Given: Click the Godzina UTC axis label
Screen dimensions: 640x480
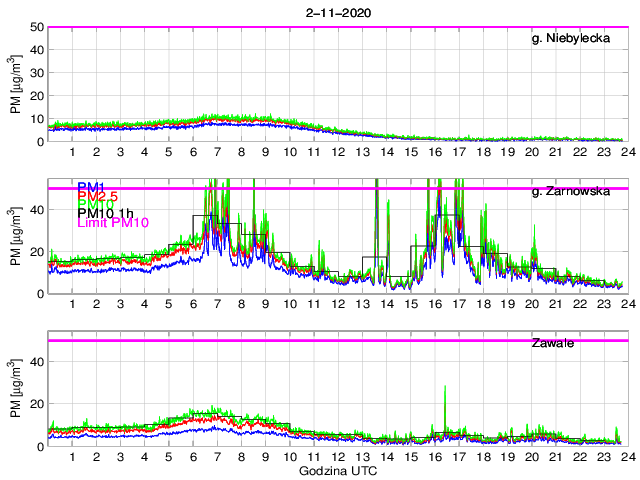Looking at the screenshot, I should 336,470.
